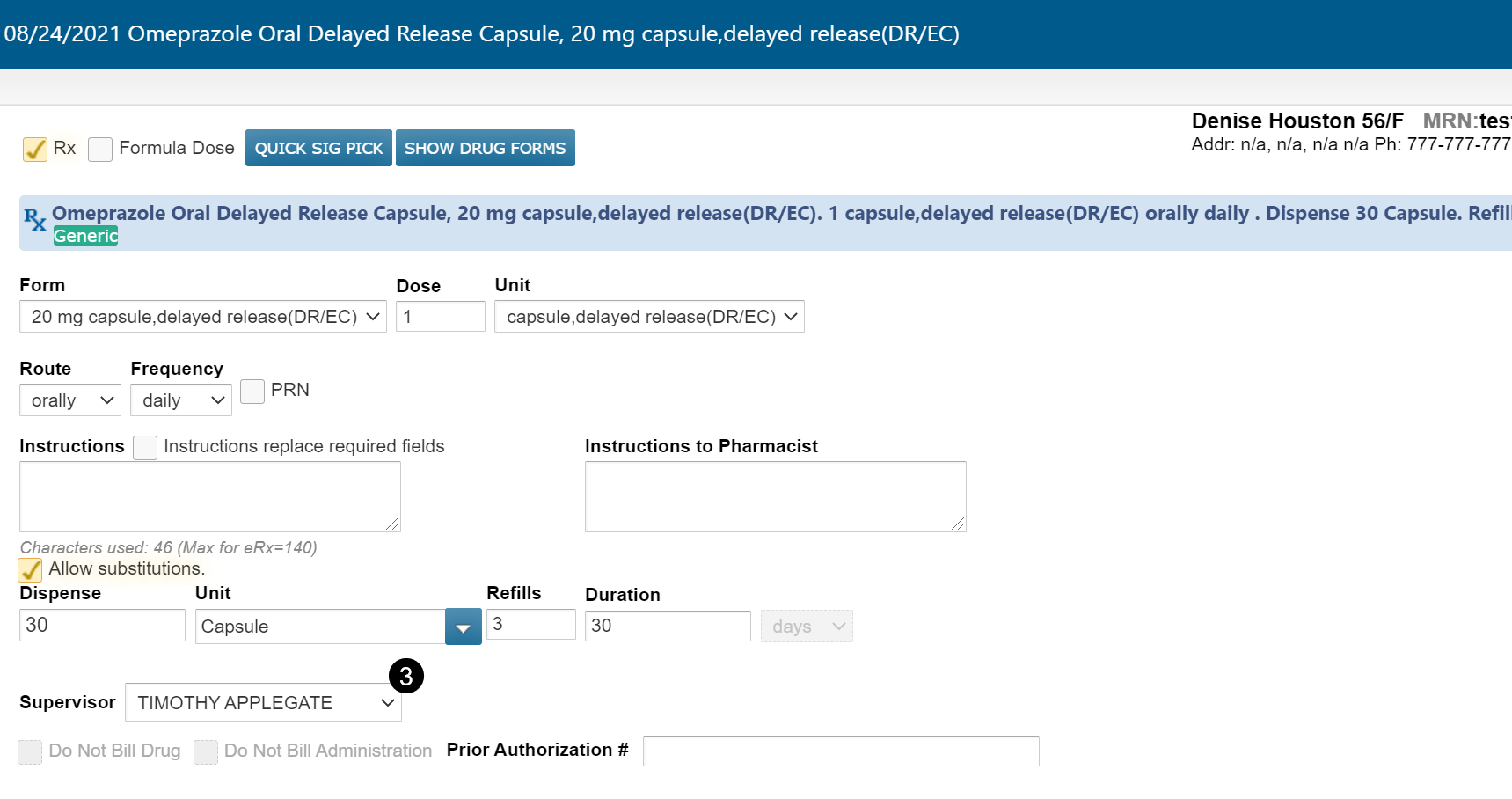Select a different Supervisor from dropdown
Viewport: 1512px width, 799px height.
[x=263, y=703]
